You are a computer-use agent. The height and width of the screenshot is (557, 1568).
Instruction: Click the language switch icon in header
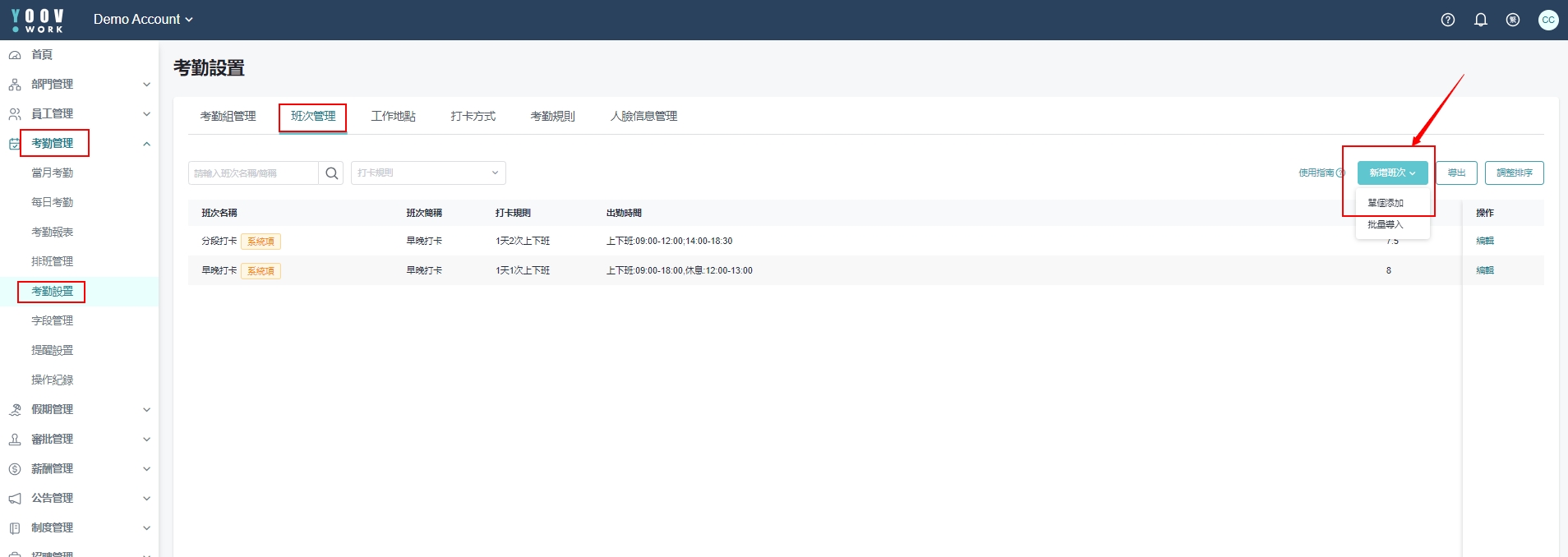coord(1512,20)
